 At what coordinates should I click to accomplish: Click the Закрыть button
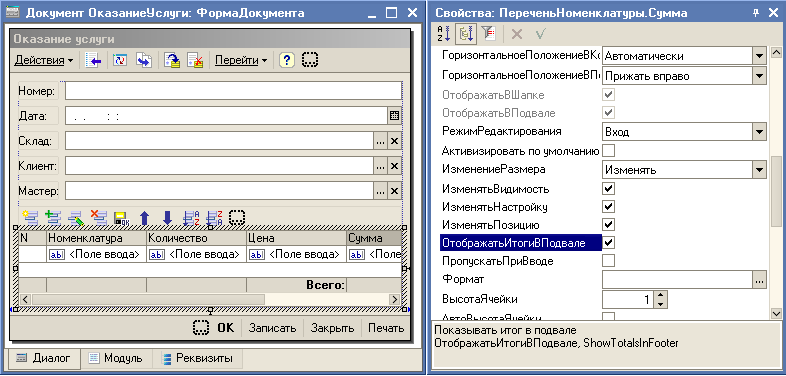(332, 328)
